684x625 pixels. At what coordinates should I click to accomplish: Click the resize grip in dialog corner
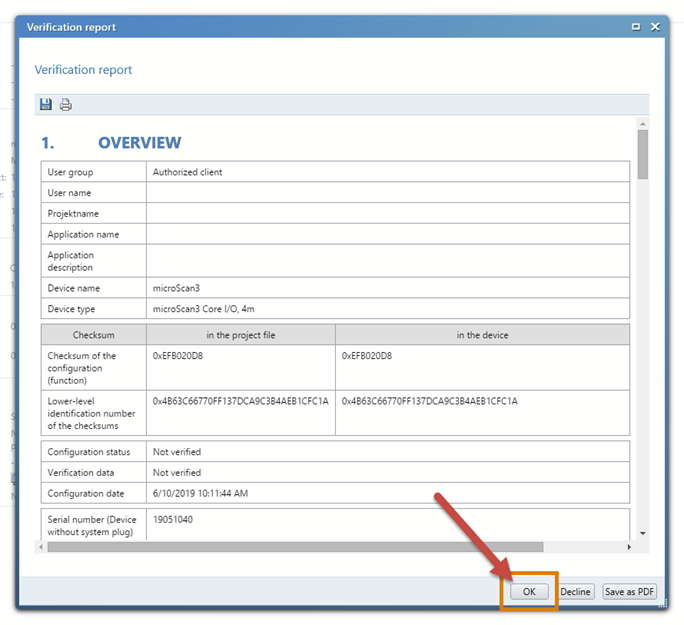(x=661, y=602)
